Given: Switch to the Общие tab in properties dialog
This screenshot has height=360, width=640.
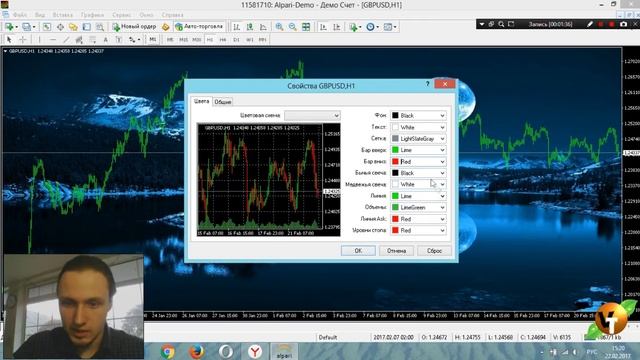Looking at the screenshot, I should pos(223,102).
